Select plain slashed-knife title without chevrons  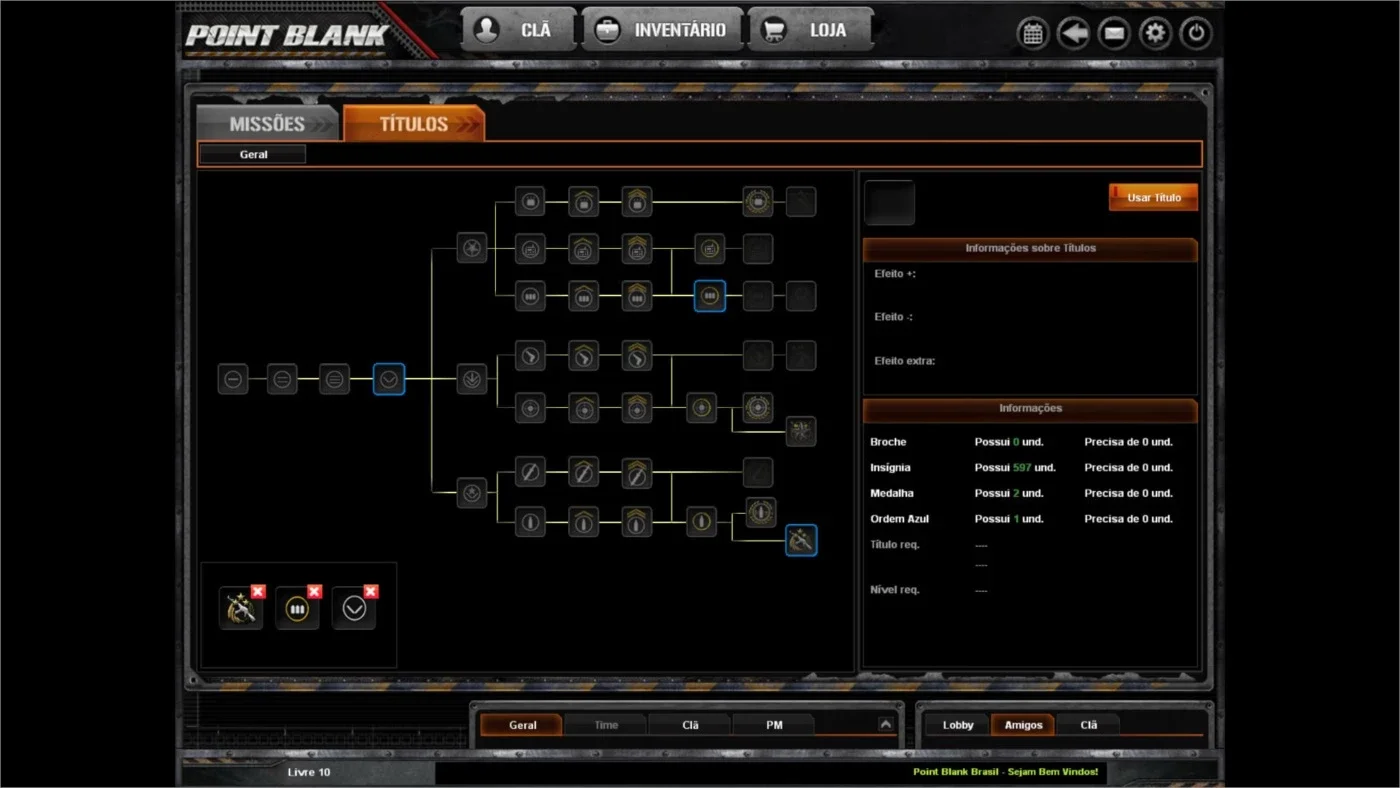(x=531, y=472)
